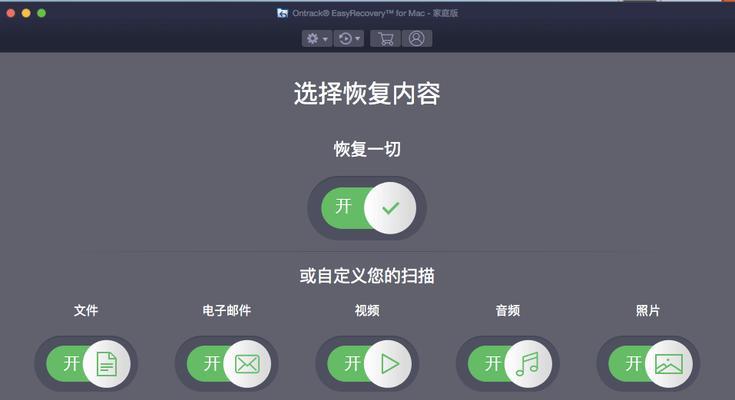Click the music note icon on 音频 switch
Viewport: 735px width, 400px height.
tap(527, 364)
